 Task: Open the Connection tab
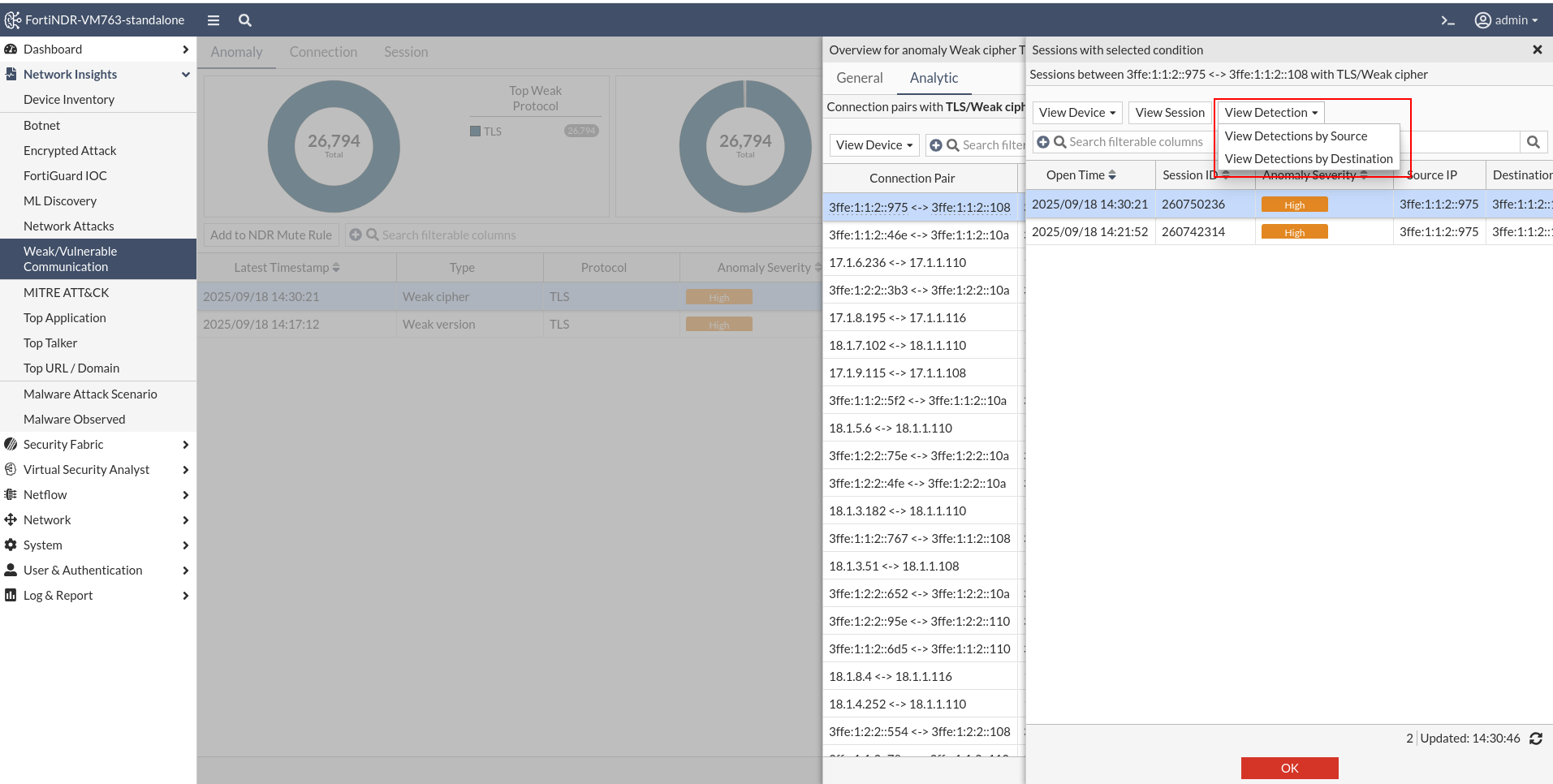click(323, 52)
